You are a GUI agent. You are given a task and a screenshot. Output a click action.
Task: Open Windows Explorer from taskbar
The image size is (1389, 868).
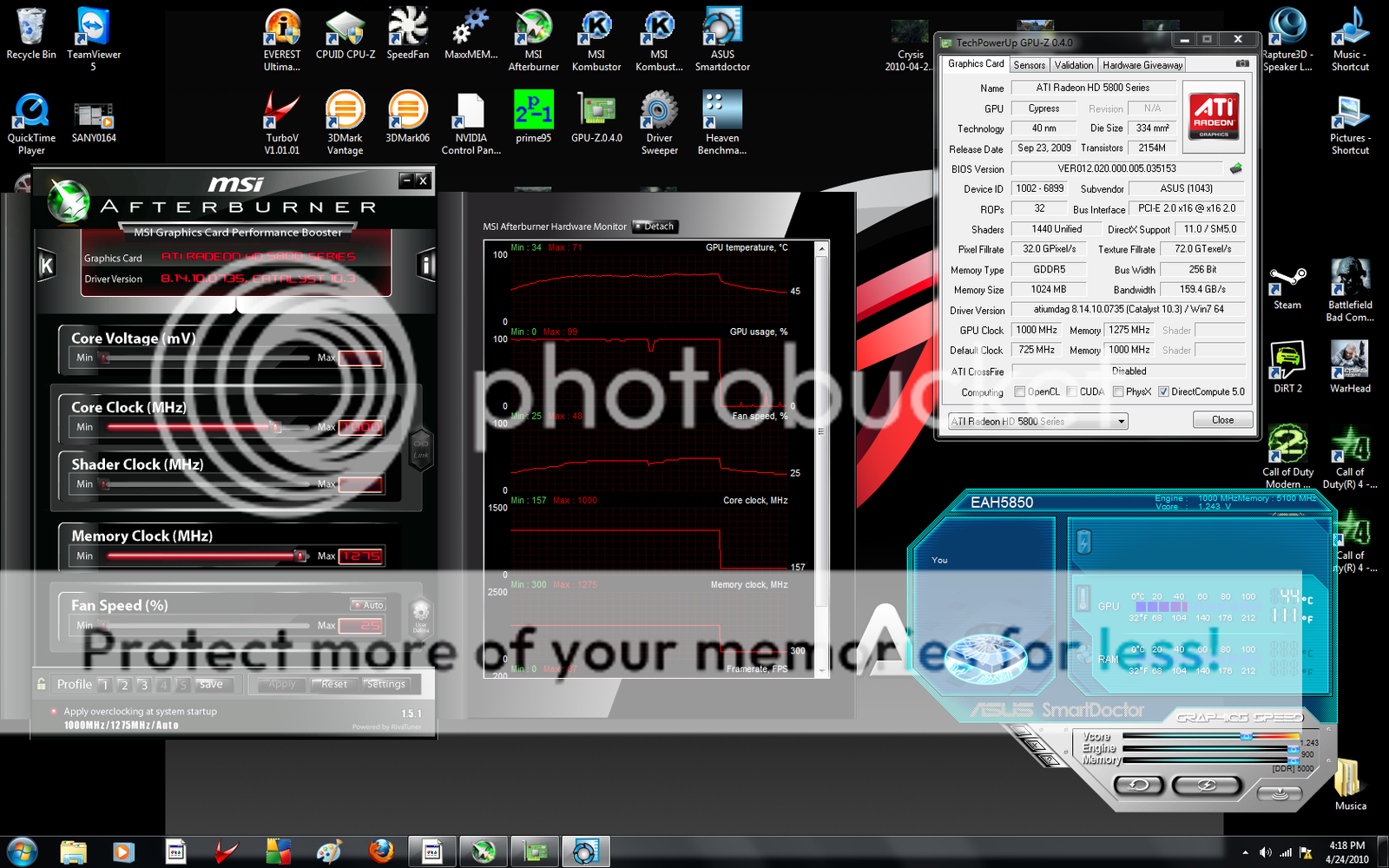(74, 852)
